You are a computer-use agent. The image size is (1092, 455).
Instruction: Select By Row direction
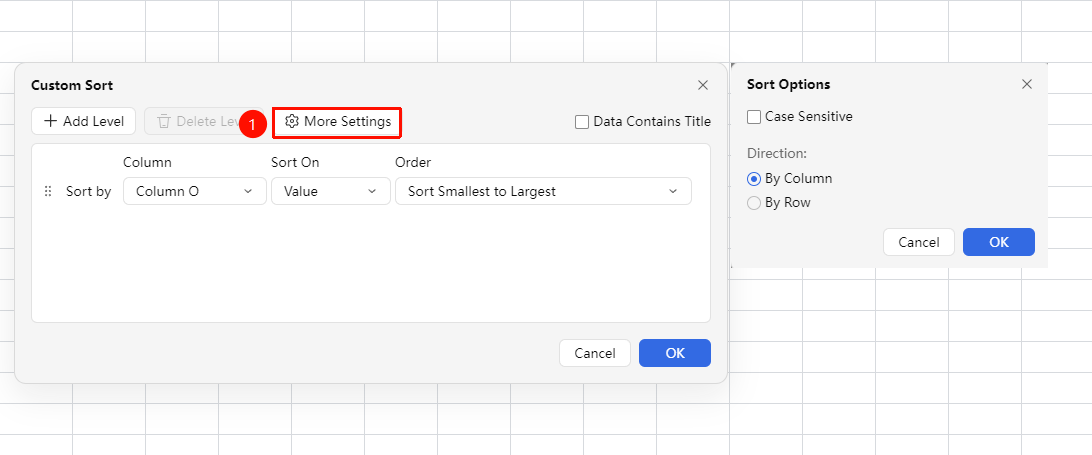754,203
